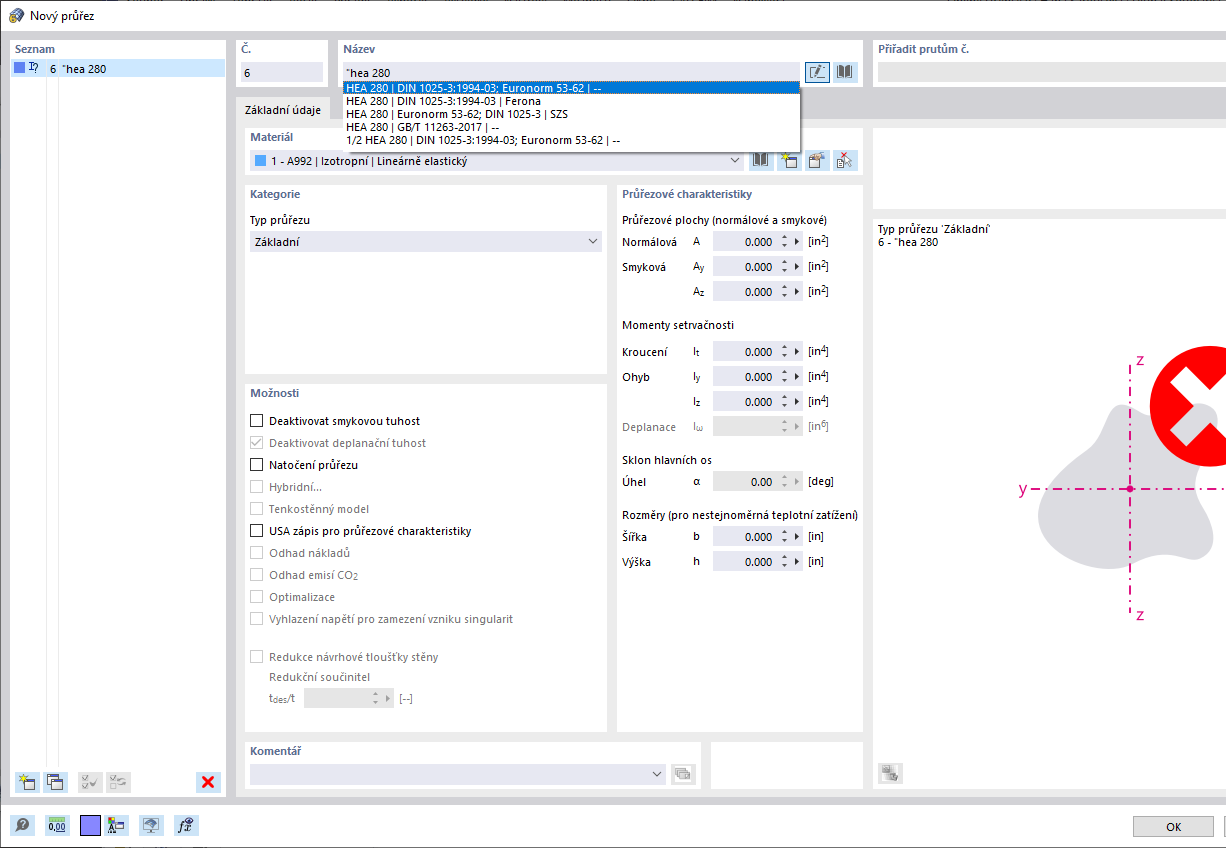Click the Smyková Ay value field
Viewport: 1226px width, 848px height.
[745, 267]
